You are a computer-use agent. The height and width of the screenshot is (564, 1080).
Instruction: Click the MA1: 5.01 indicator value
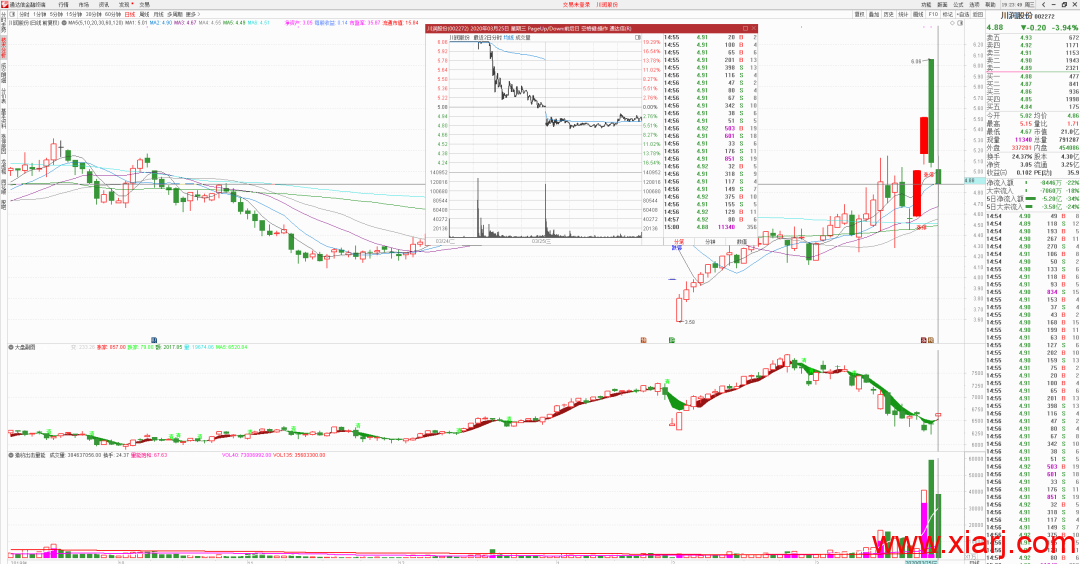(136, 23)
